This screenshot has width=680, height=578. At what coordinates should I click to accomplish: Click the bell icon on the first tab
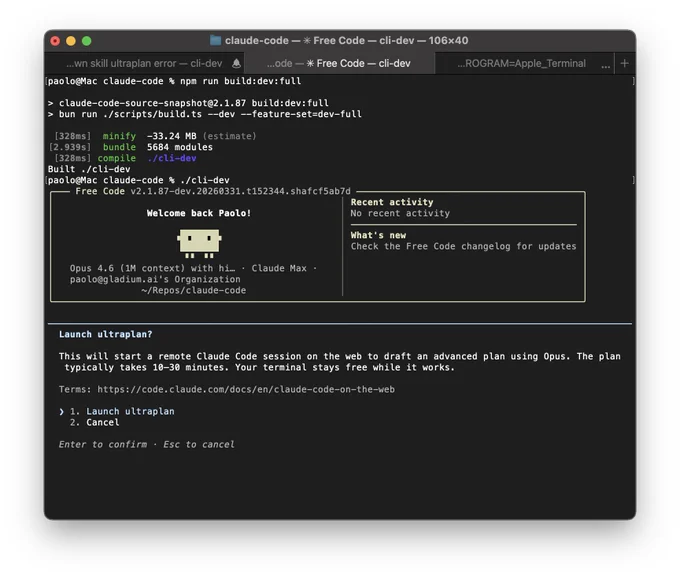(x=236, y=63)
